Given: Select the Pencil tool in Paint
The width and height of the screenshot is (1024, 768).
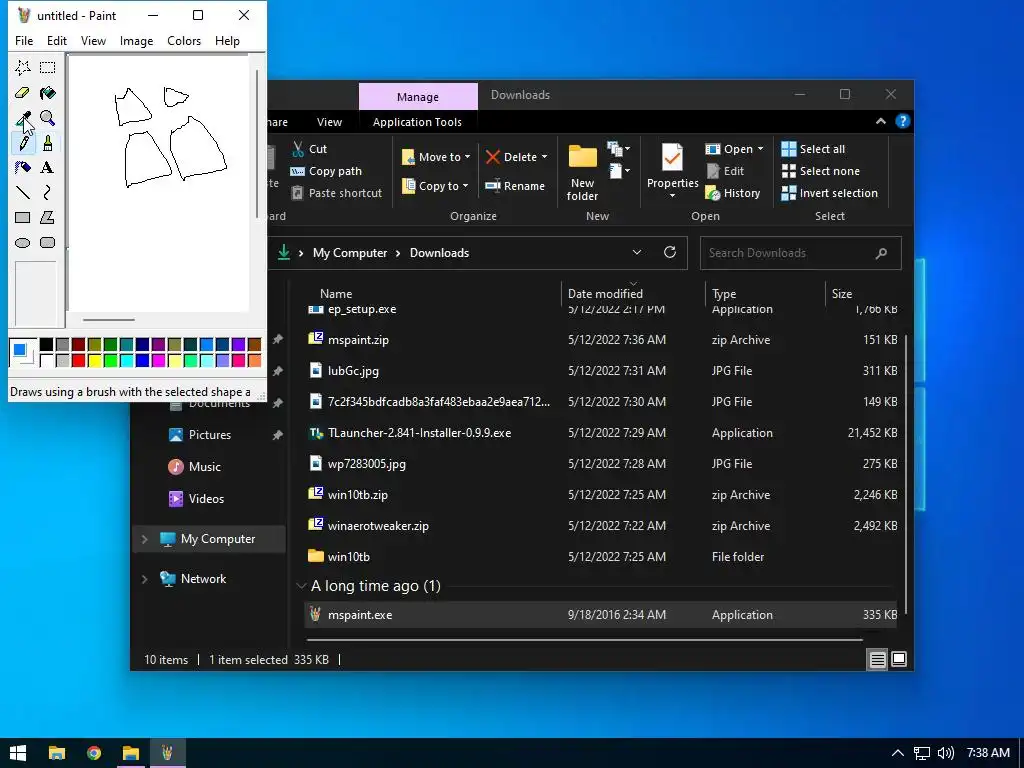Looking at the screenshot, I should 23,142.
